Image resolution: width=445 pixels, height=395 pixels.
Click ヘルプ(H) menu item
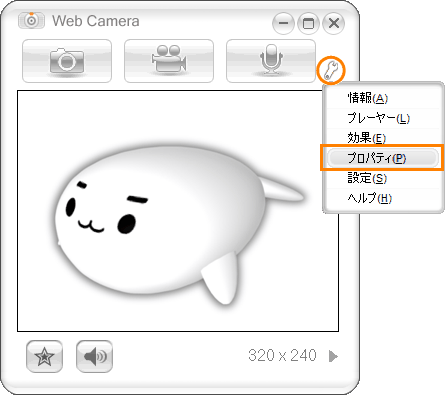pyautogui.click(x=383, y=198)
